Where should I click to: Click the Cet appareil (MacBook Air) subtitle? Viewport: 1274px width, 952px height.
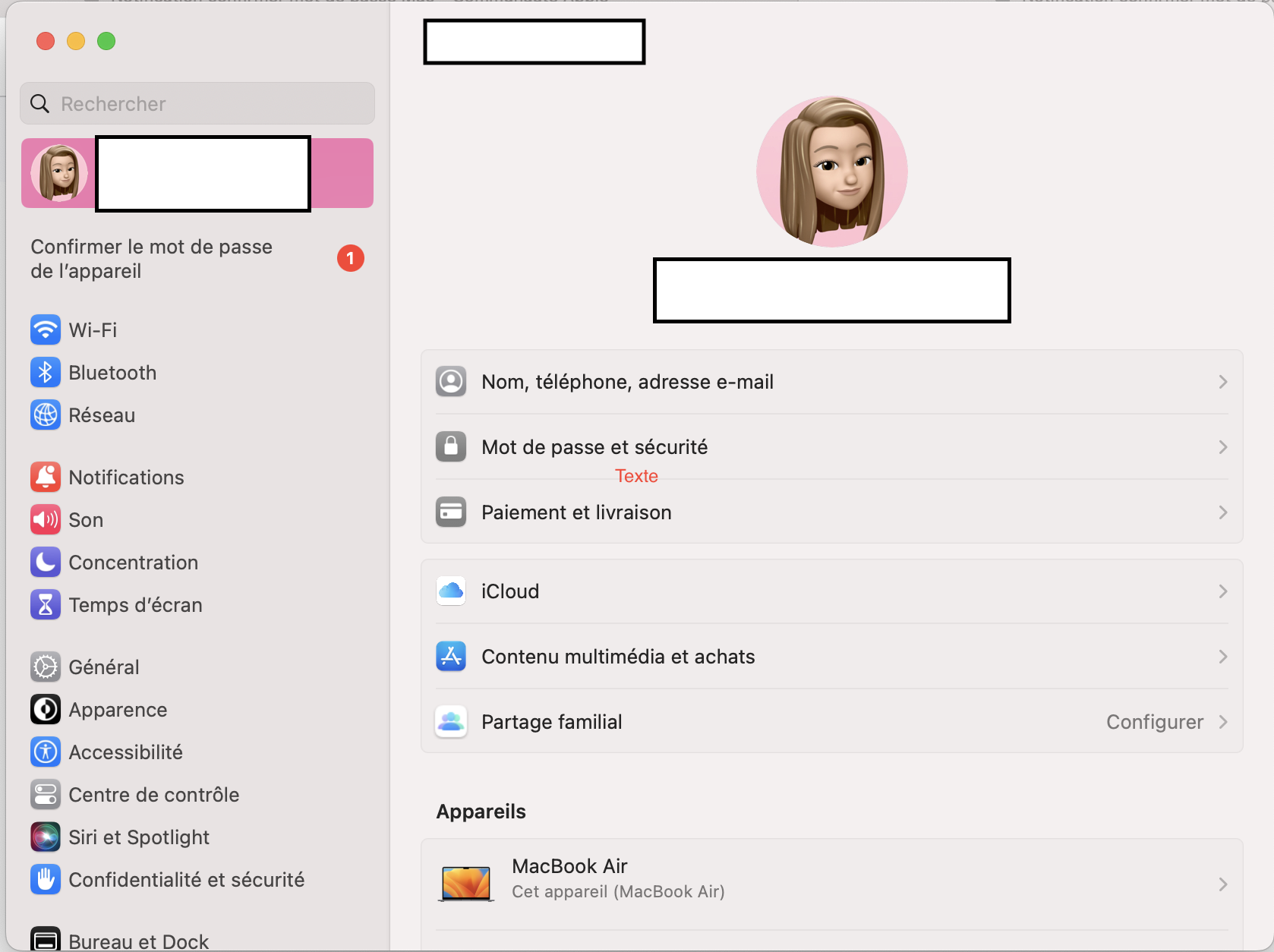click(618, 891)
